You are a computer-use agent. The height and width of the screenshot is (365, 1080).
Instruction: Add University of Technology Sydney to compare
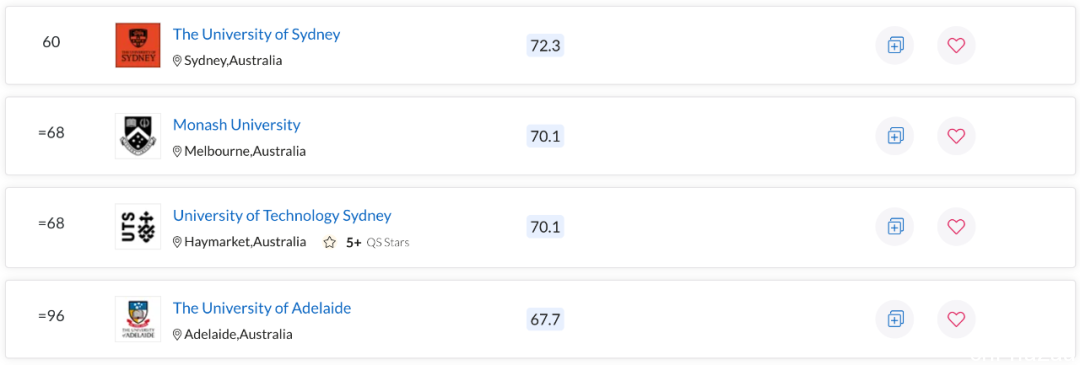pyautogui.click(x=895, y=226)
